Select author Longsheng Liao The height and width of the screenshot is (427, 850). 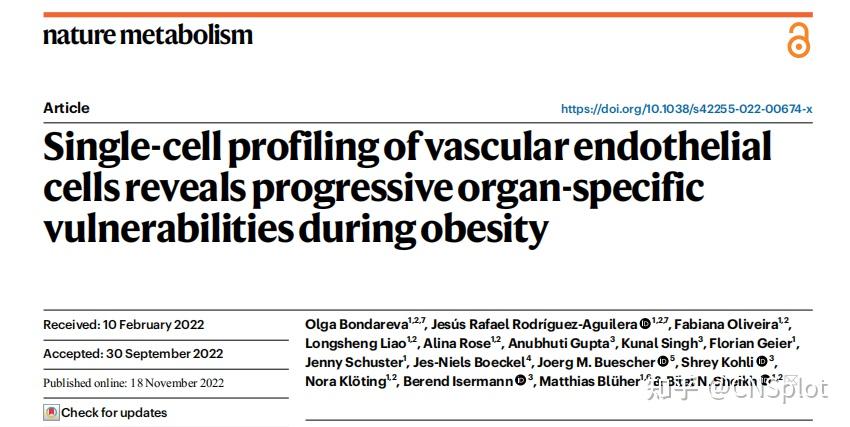[347, 343]
